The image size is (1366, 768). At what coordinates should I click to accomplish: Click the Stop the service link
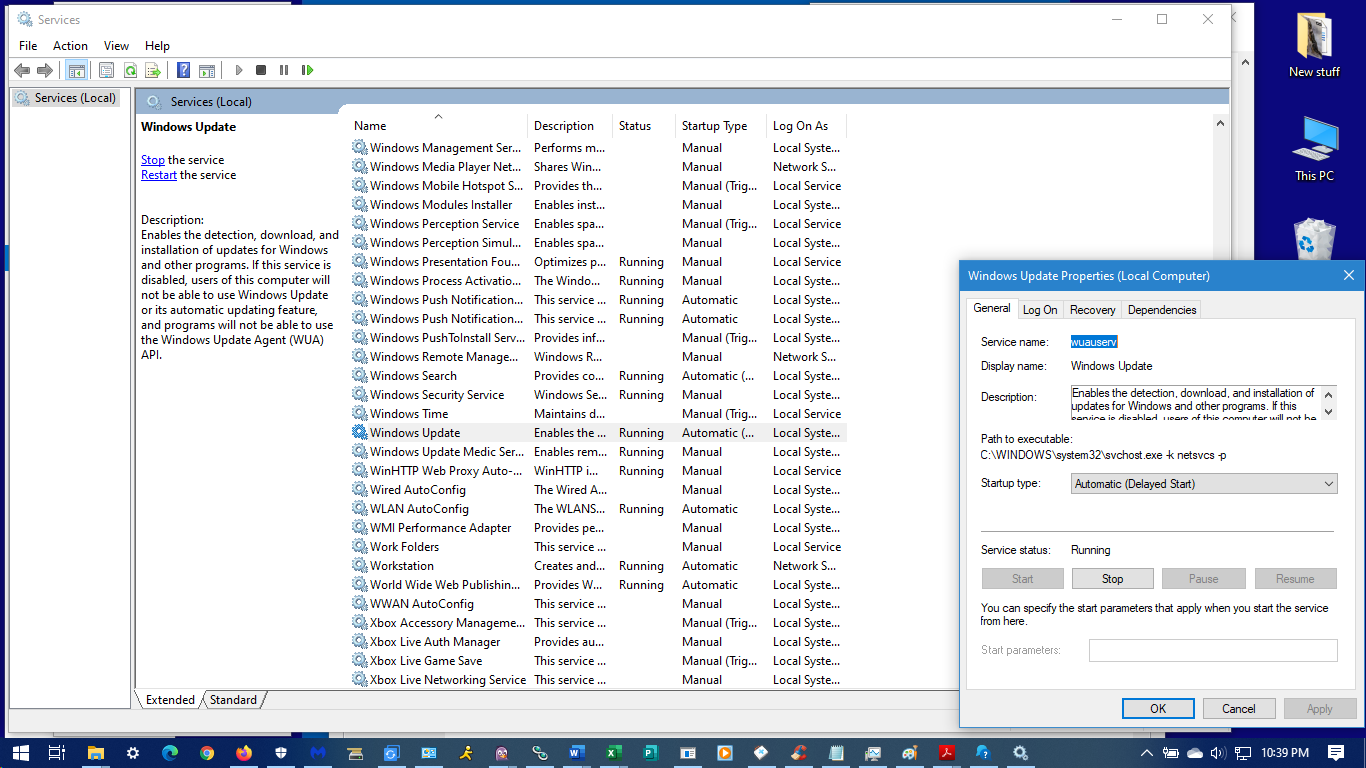153,160
